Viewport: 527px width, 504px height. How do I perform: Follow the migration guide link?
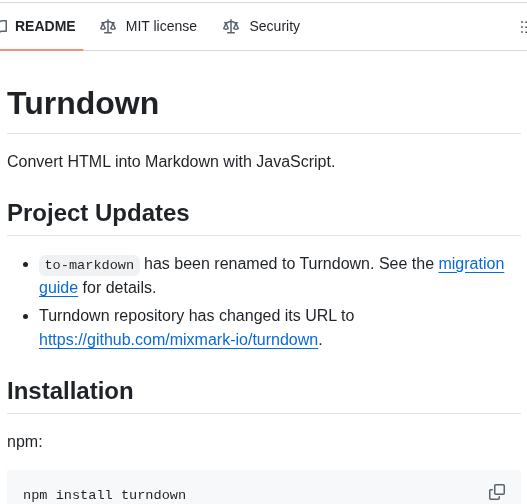471,264
